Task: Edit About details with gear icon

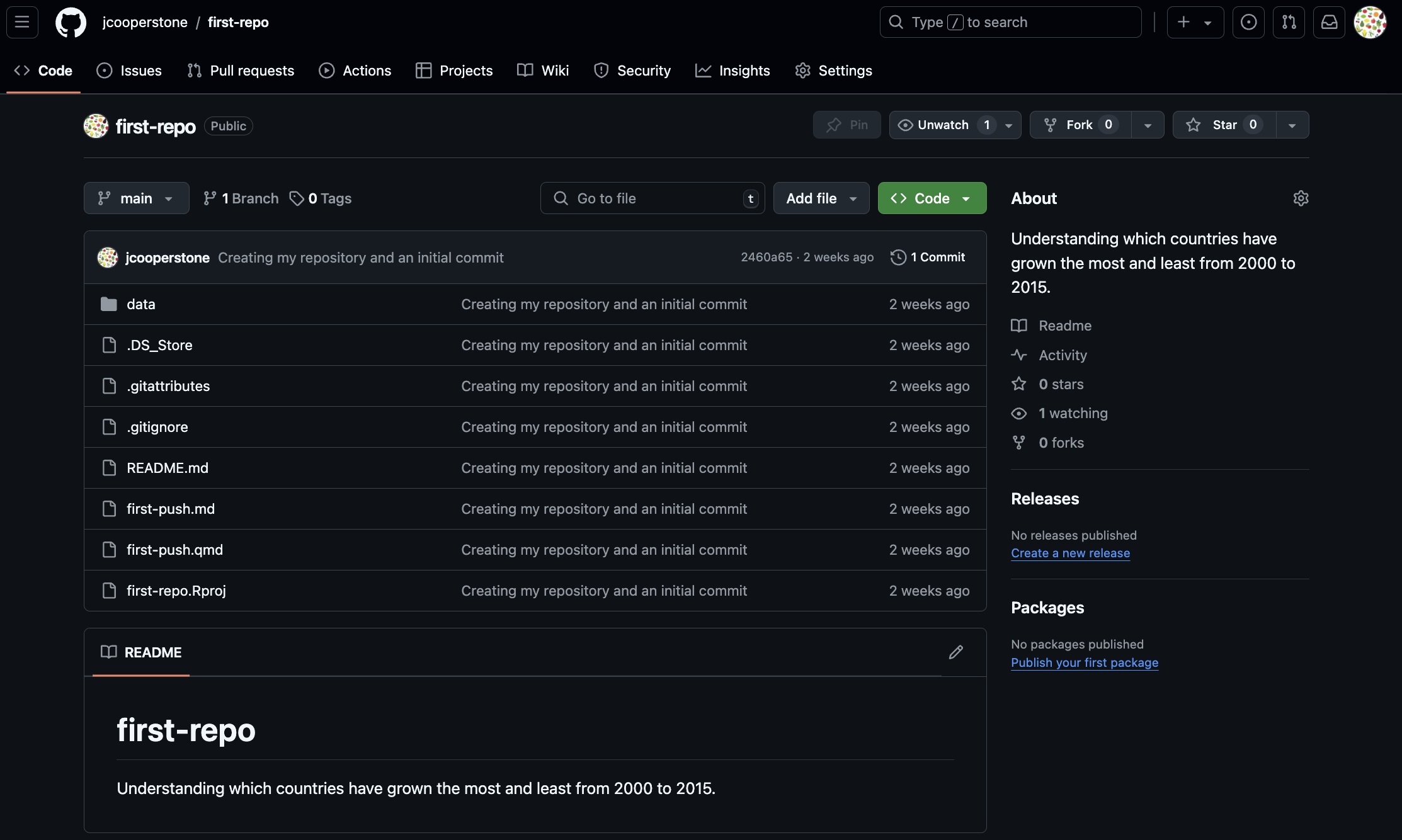Action: tap(1301, 198)
